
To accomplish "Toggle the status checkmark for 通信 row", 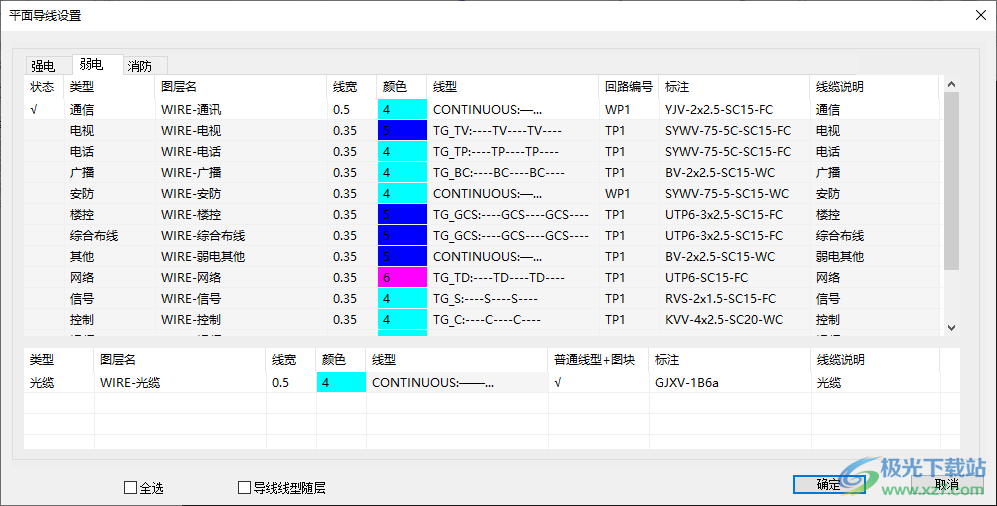I will [x=34, y=109].
